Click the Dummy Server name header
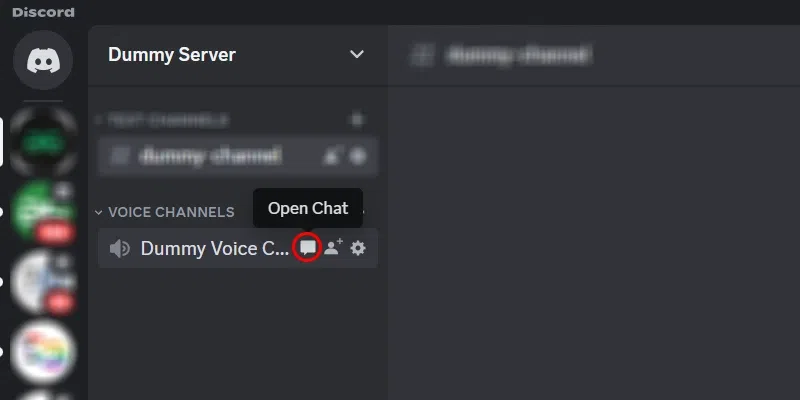Viewport: 800px width, 400px height. pos(172,55)
